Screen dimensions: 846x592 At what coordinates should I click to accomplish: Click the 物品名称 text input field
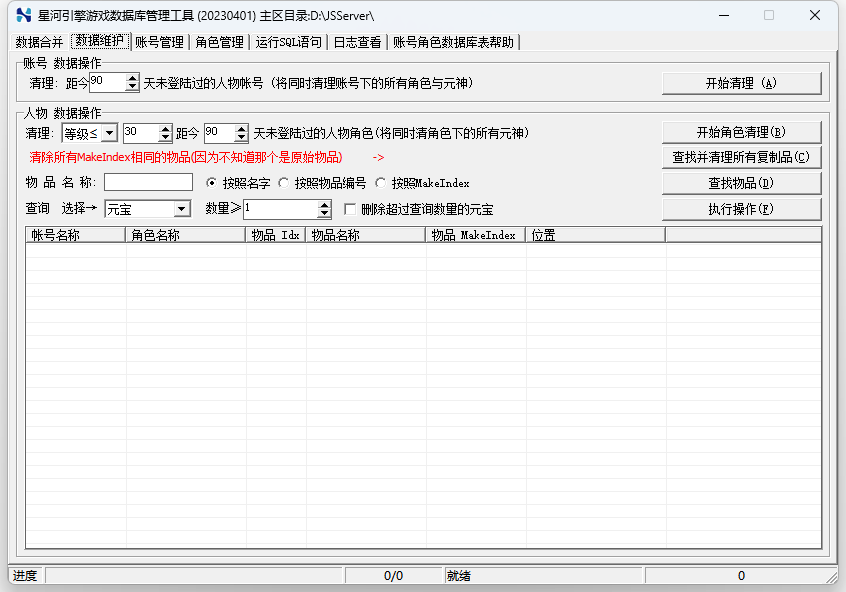[x=148, y=183]
